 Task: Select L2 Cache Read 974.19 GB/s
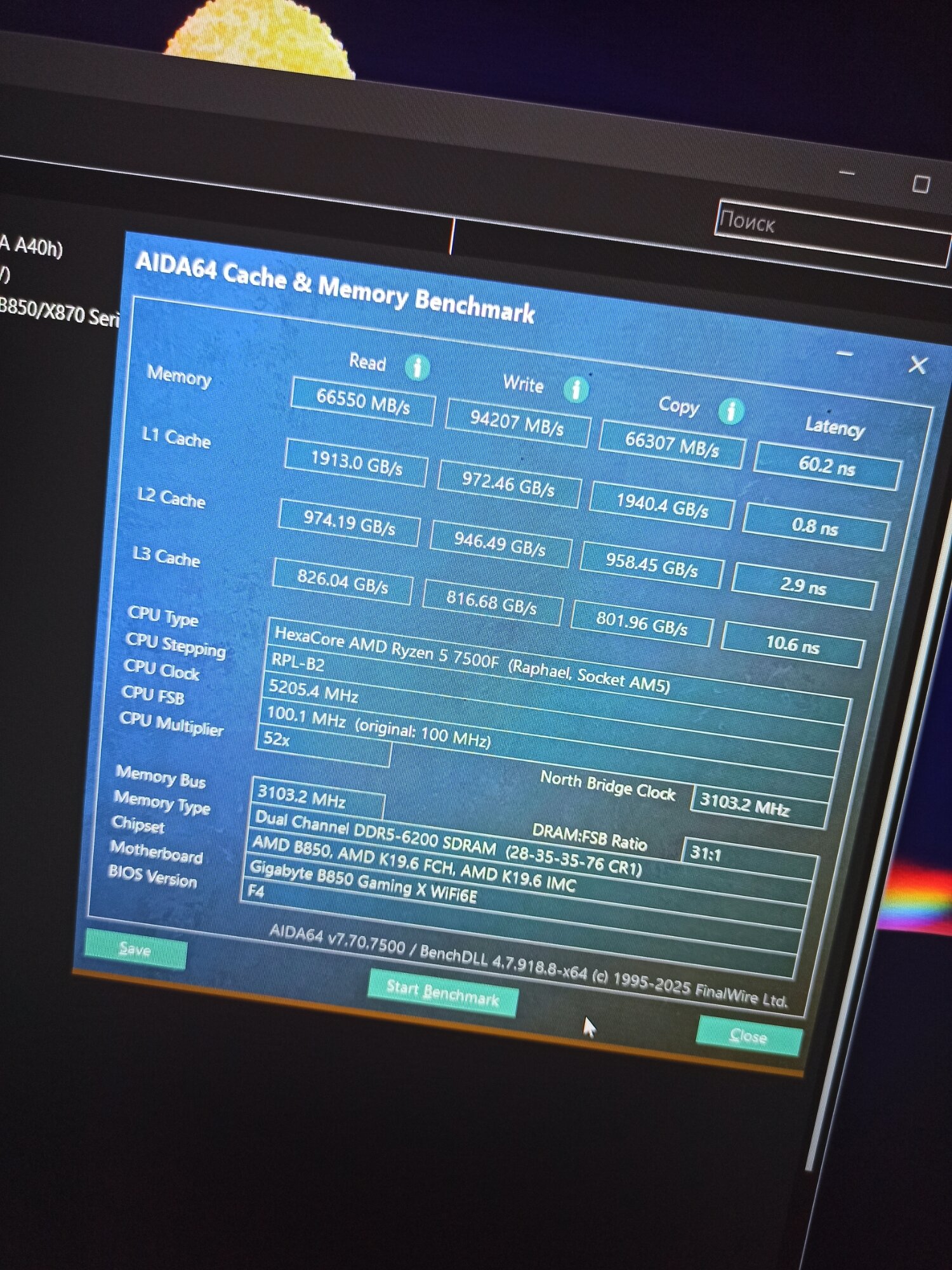click(349, 523)
